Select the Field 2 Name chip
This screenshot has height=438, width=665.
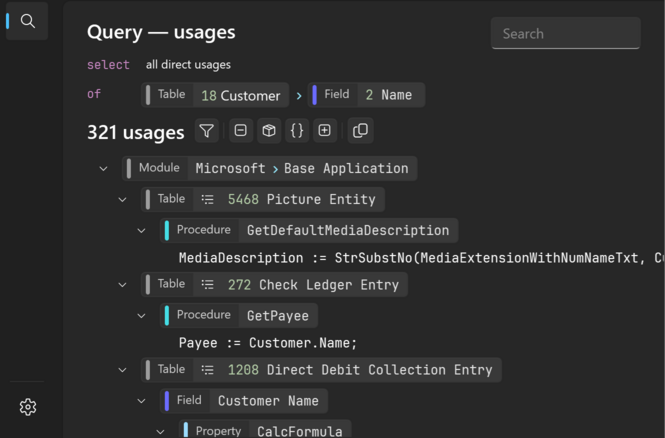pos(366,95)
